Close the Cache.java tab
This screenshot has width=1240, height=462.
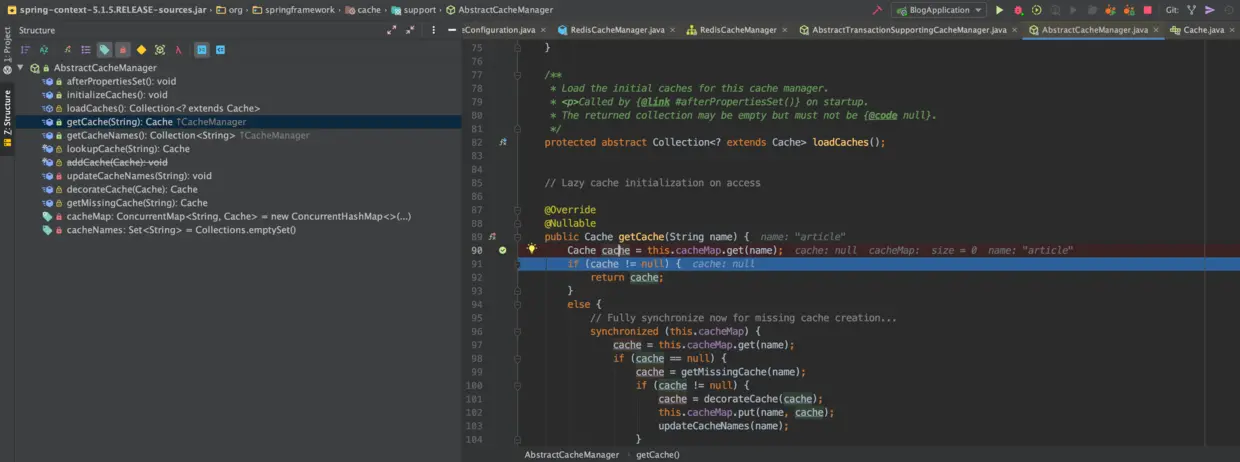pos(1233,30)
